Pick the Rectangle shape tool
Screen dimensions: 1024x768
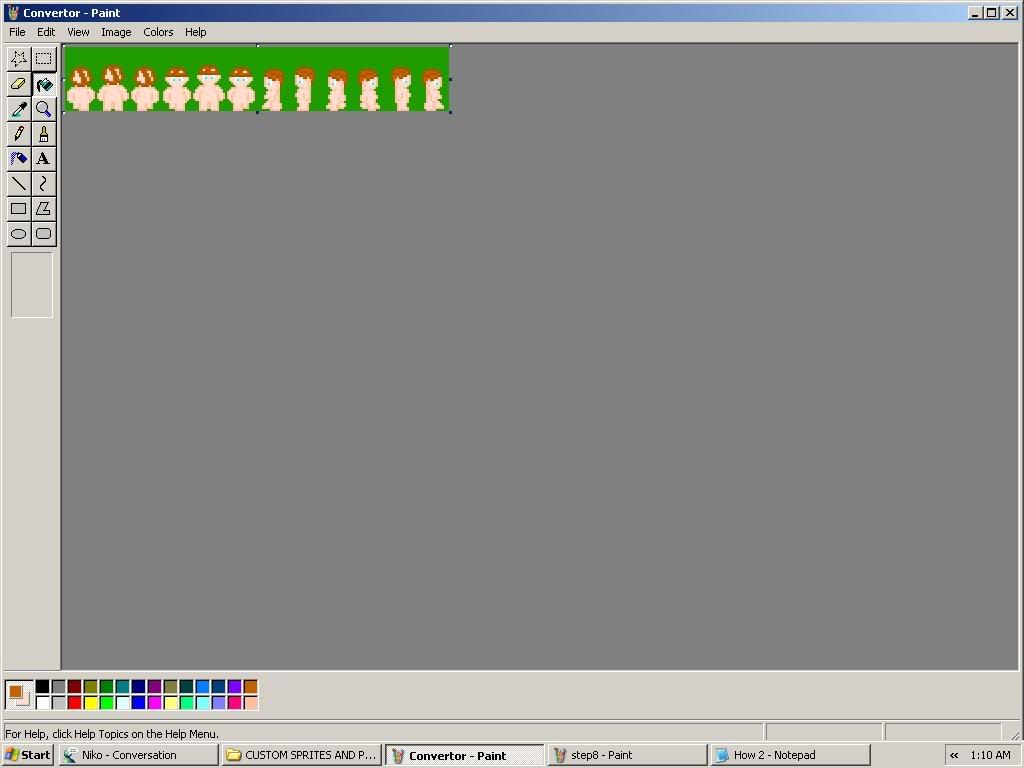(19, 209)
